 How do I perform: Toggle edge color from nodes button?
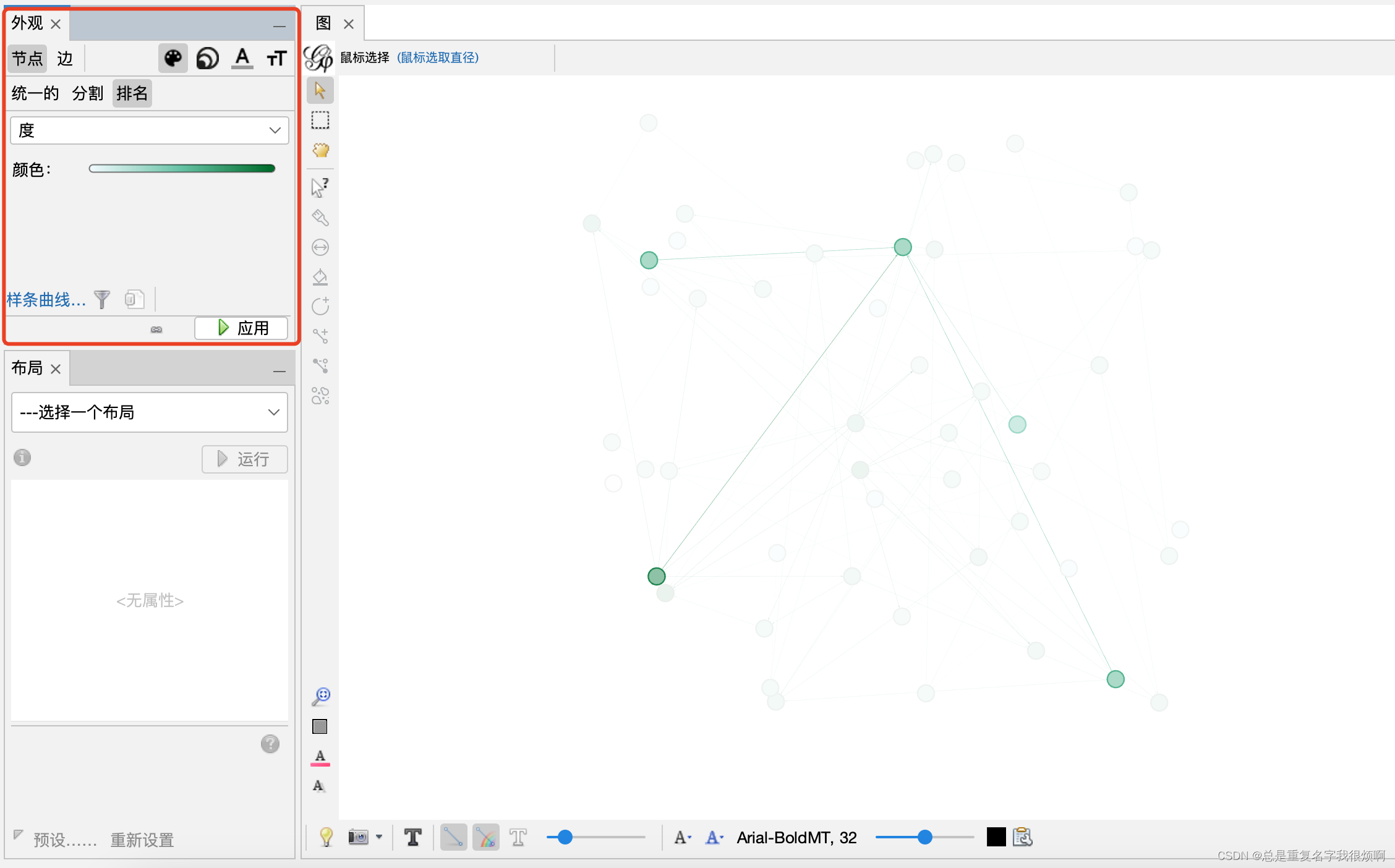click(486, 837)
